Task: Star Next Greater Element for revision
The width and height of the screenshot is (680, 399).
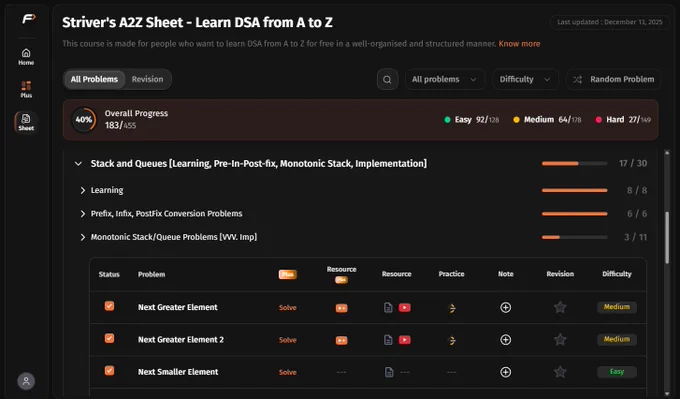Action: pos(560,307)
